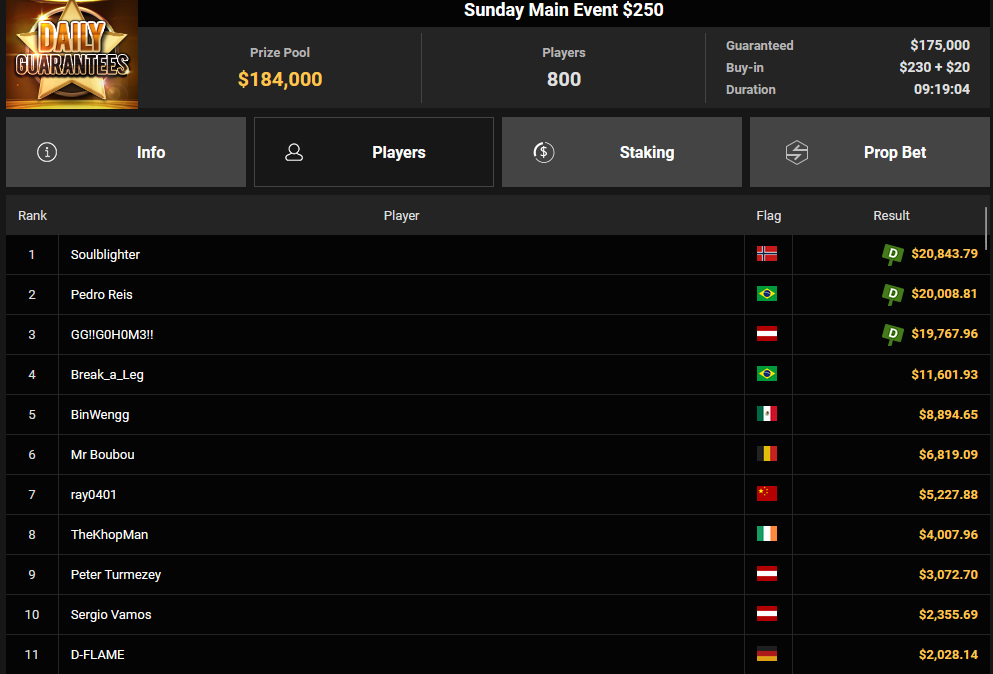Click ray0401's China flag
993x674 pixels.
click(x=767, y=493)
